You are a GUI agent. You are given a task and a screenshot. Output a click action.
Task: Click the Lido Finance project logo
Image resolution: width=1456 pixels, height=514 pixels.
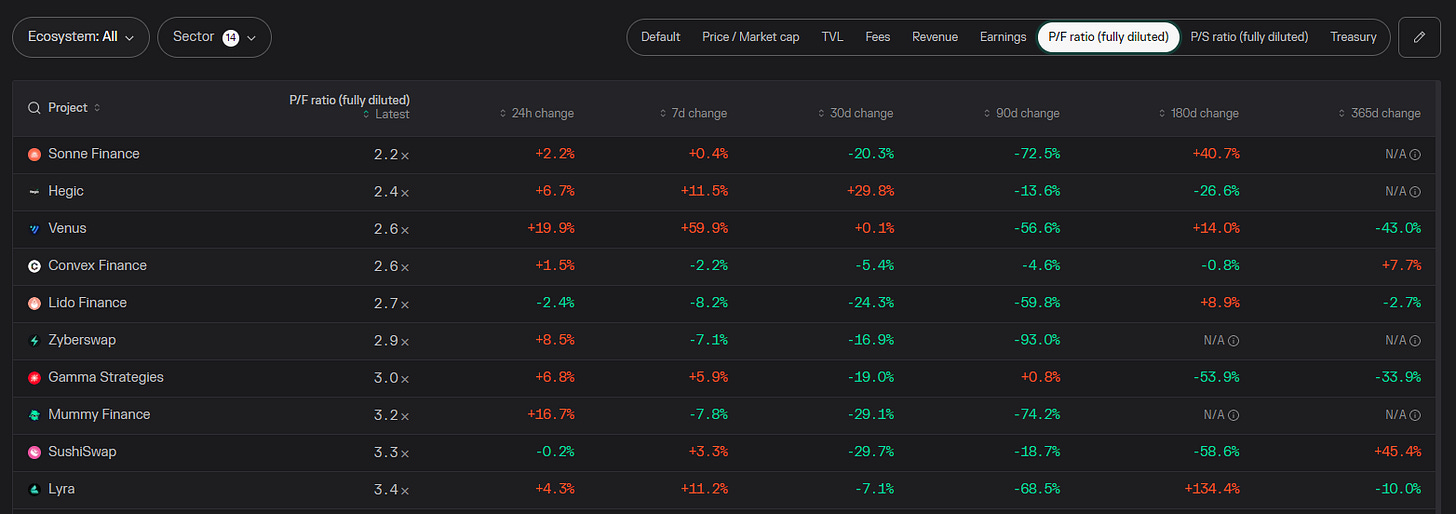tap(34, 303)
